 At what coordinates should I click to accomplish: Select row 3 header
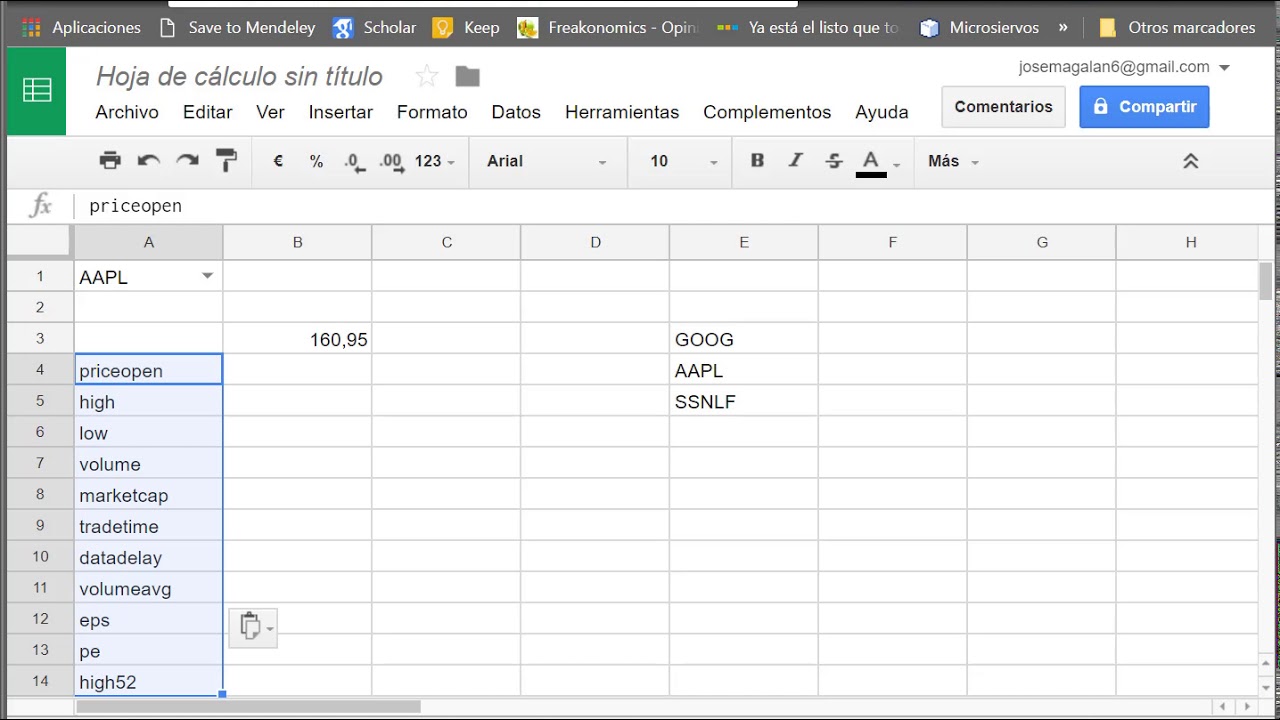[40, 339]
